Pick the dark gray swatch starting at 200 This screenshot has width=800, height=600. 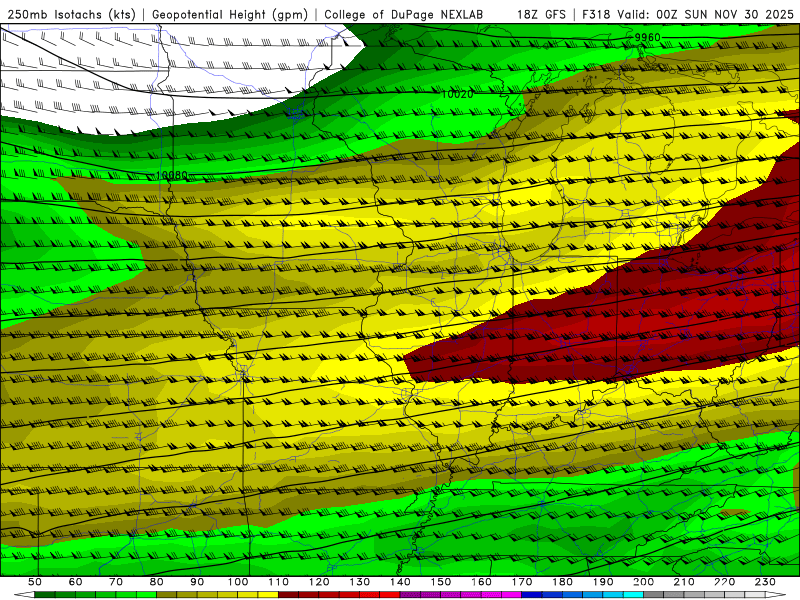point(654,594)
